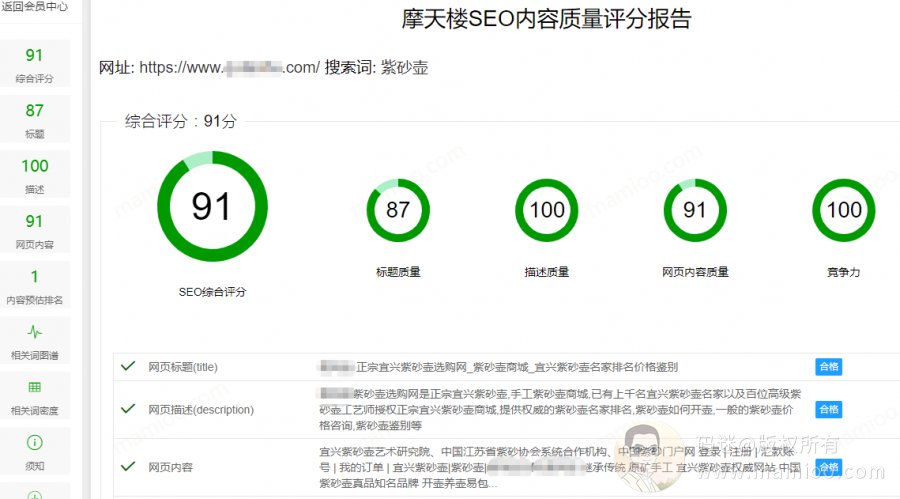900x499 pixels.
Task: Open 内容预估排名 sidebar item
Action: [34, 286]
